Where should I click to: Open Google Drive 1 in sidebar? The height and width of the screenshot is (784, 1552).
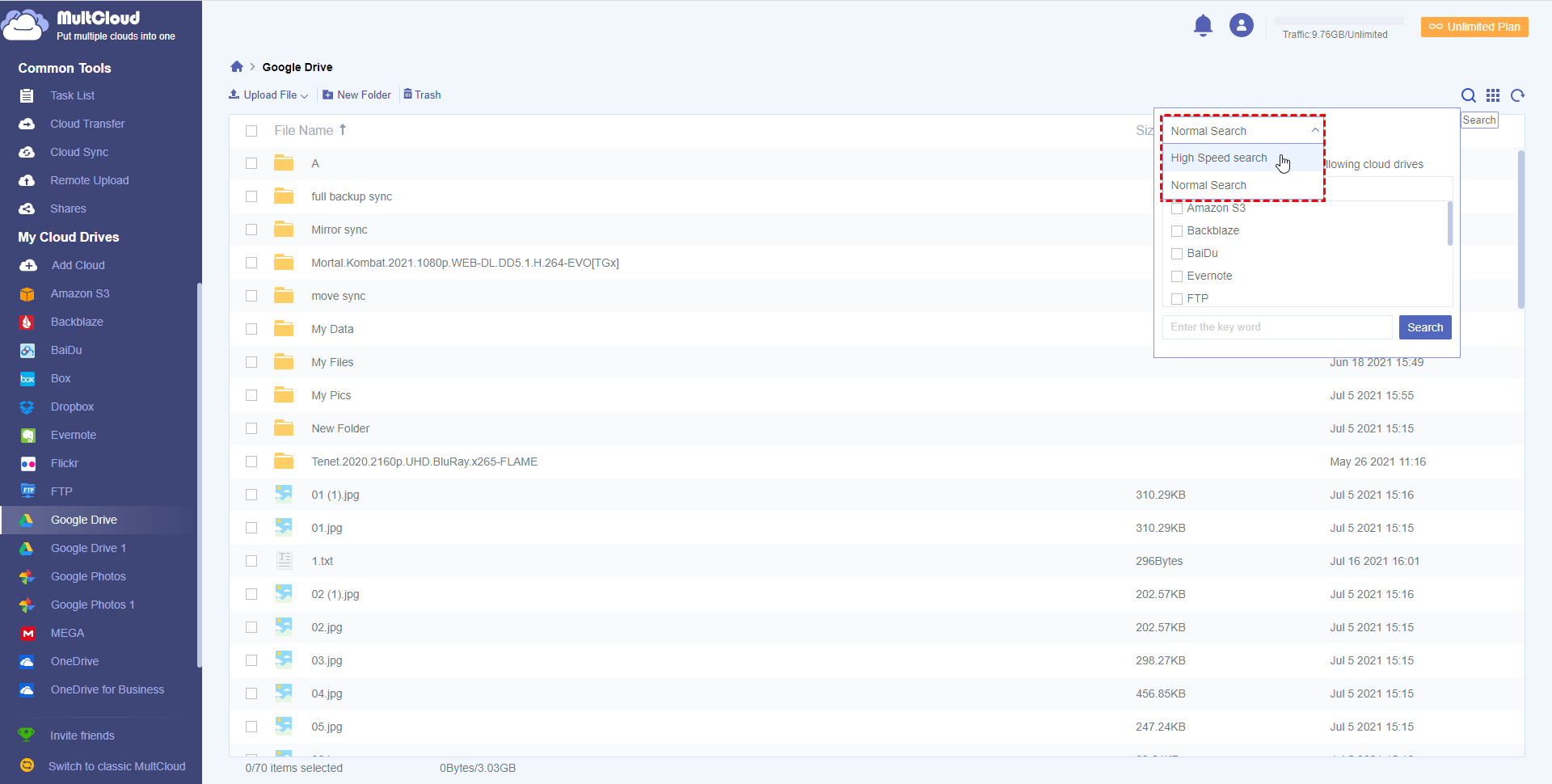[88, 548]
